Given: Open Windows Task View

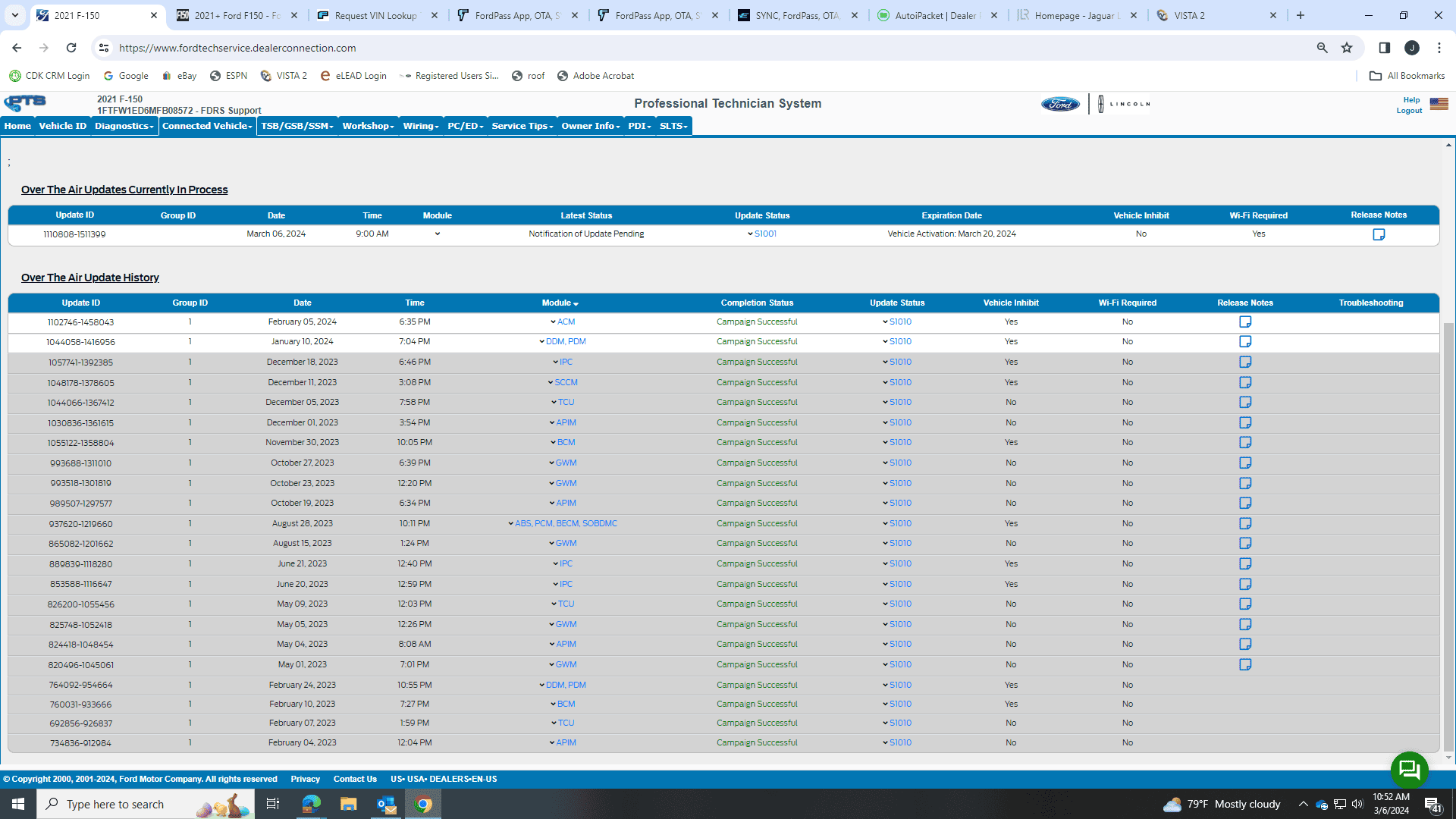Looking at the screenshot, I should [273, 804].
